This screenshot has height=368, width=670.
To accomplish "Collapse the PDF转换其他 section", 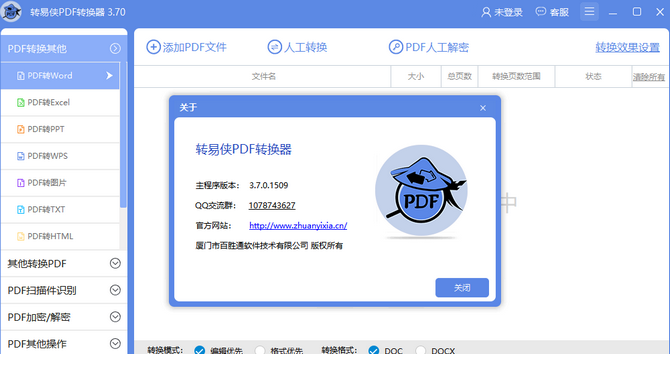I will point(115,48).
